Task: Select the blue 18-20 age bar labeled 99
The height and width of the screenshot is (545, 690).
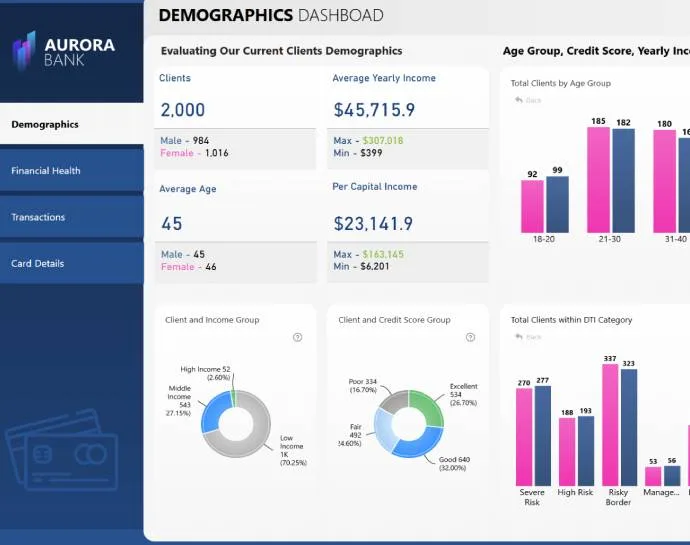Action: pos(558,204)
